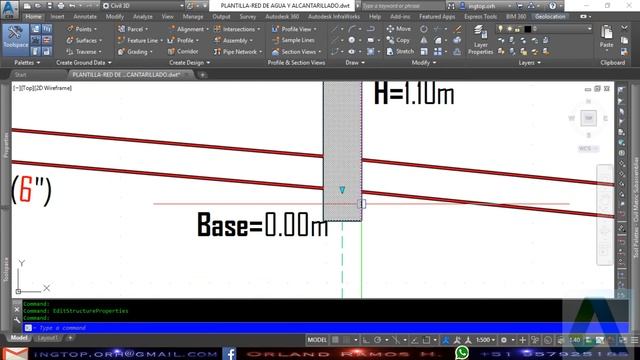Click the Plot printer icon in quick access toolbar
The height and width of the screenshot is (360, 640).
tap(61, 6)
